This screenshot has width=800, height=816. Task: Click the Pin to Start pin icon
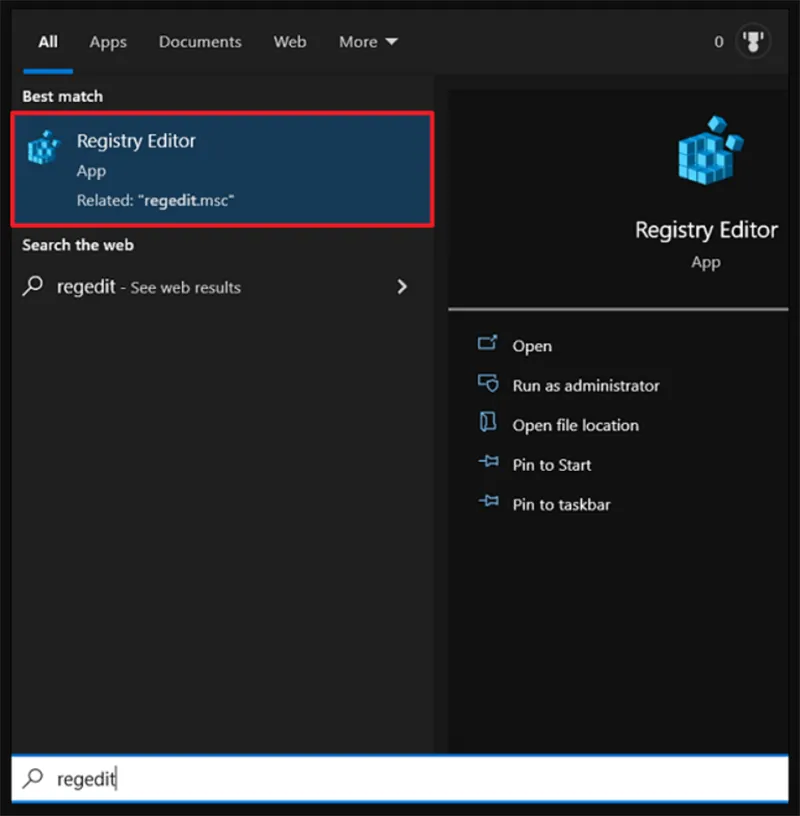click(x=489, y=461)
